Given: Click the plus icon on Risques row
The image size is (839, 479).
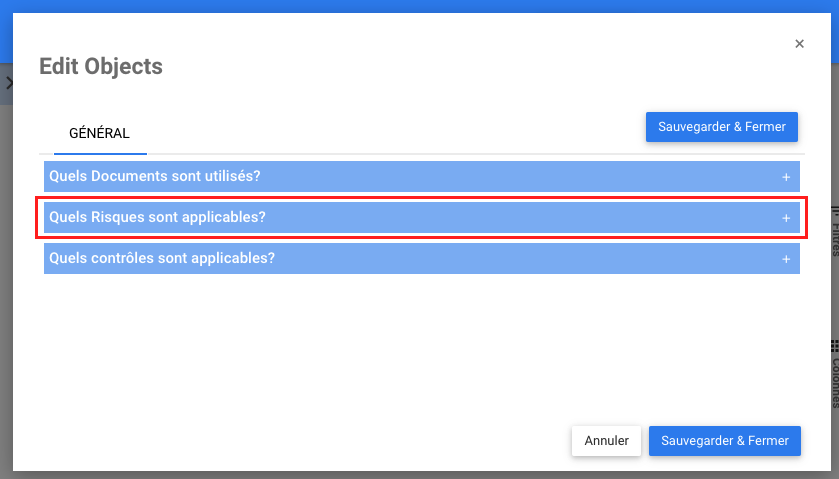Looking at the screenshot, I should click(x=786, y=218).
